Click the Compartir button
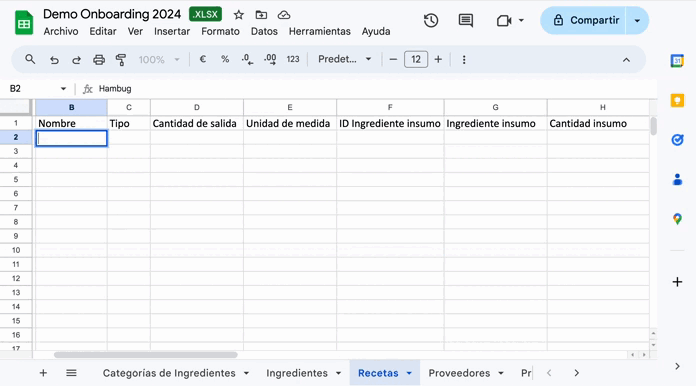This screenshot has height=386, width=696. 583,20
